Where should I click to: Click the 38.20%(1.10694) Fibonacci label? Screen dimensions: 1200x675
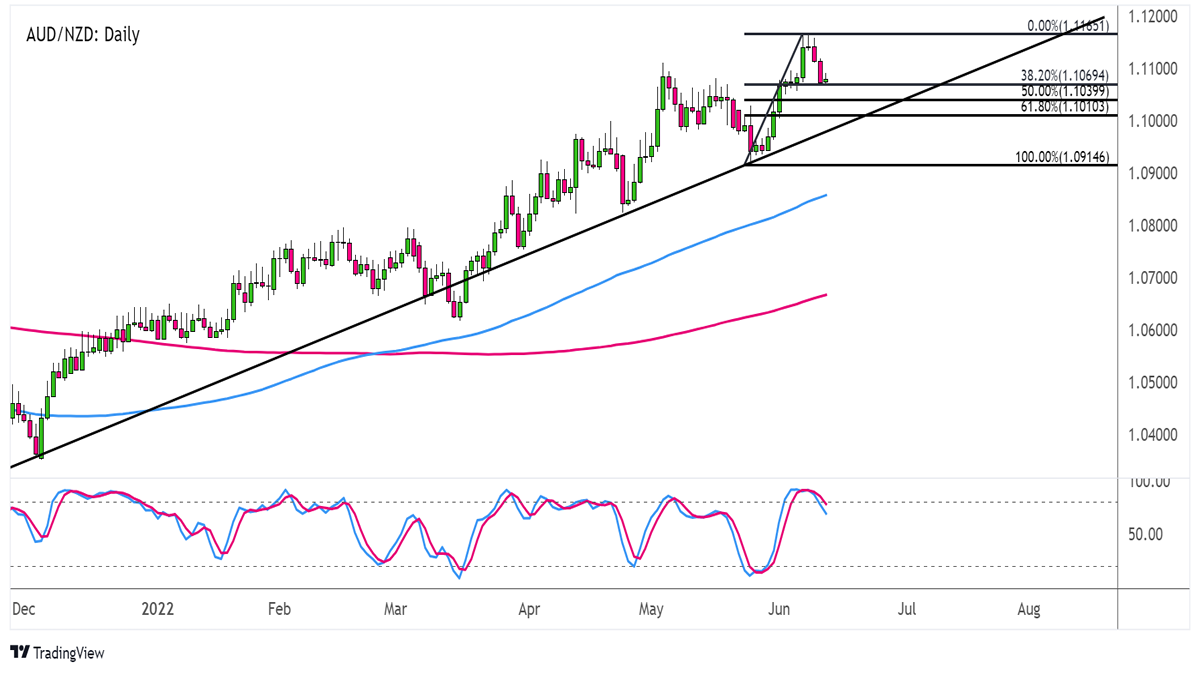click(x=1064, y=75)
